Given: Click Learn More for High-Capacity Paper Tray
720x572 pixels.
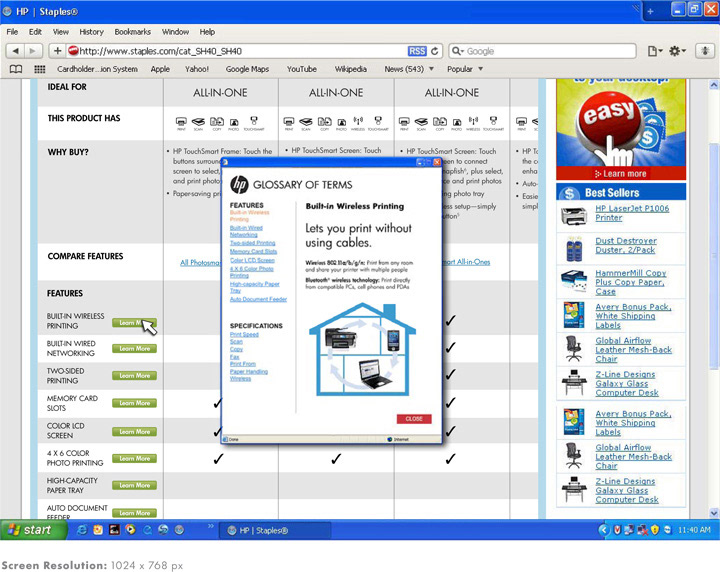Looking at the screenshot, I should [x=135, y=485].
